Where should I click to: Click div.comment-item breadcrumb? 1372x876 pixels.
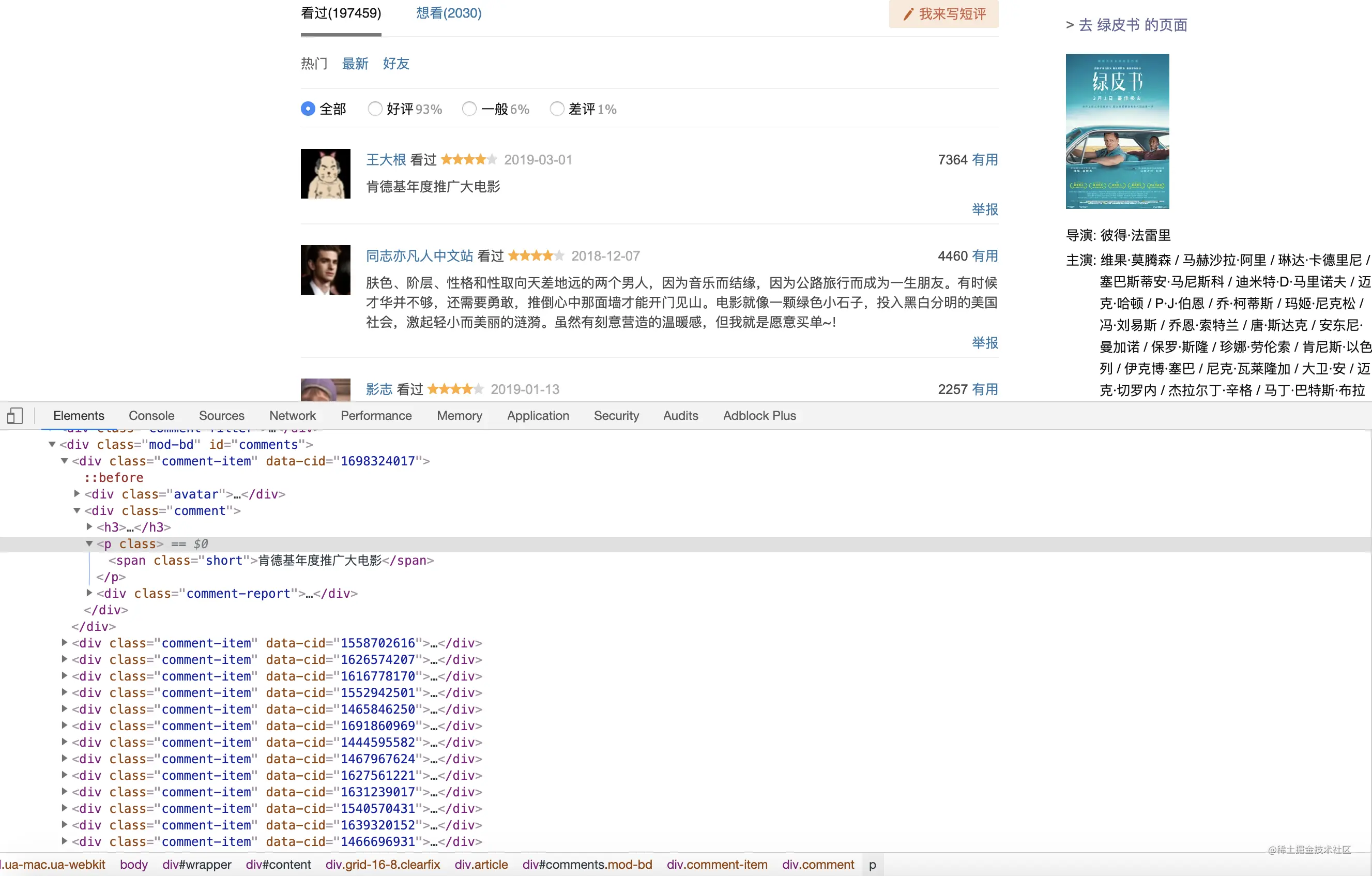tap(717, 864)
